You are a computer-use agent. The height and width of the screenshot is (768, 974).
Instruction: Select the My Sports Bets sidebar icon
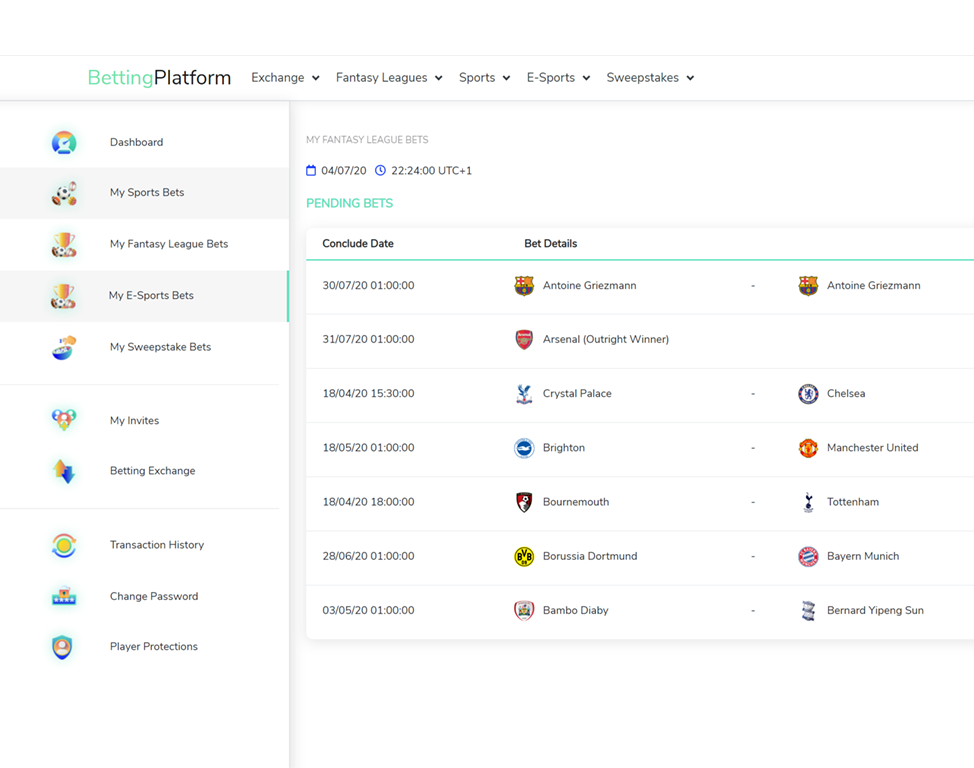tap(64, 193)
